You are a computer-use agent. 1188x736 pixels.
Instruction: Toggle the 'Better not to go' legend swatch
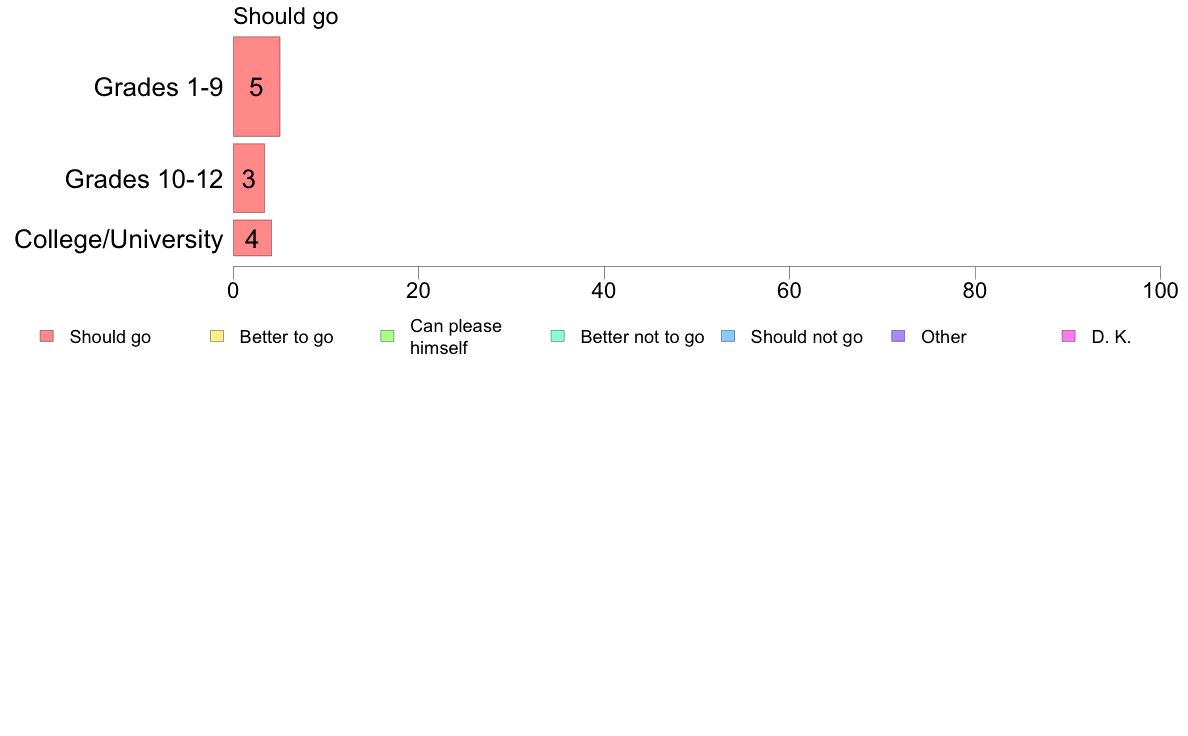click(x=558, y=336)
